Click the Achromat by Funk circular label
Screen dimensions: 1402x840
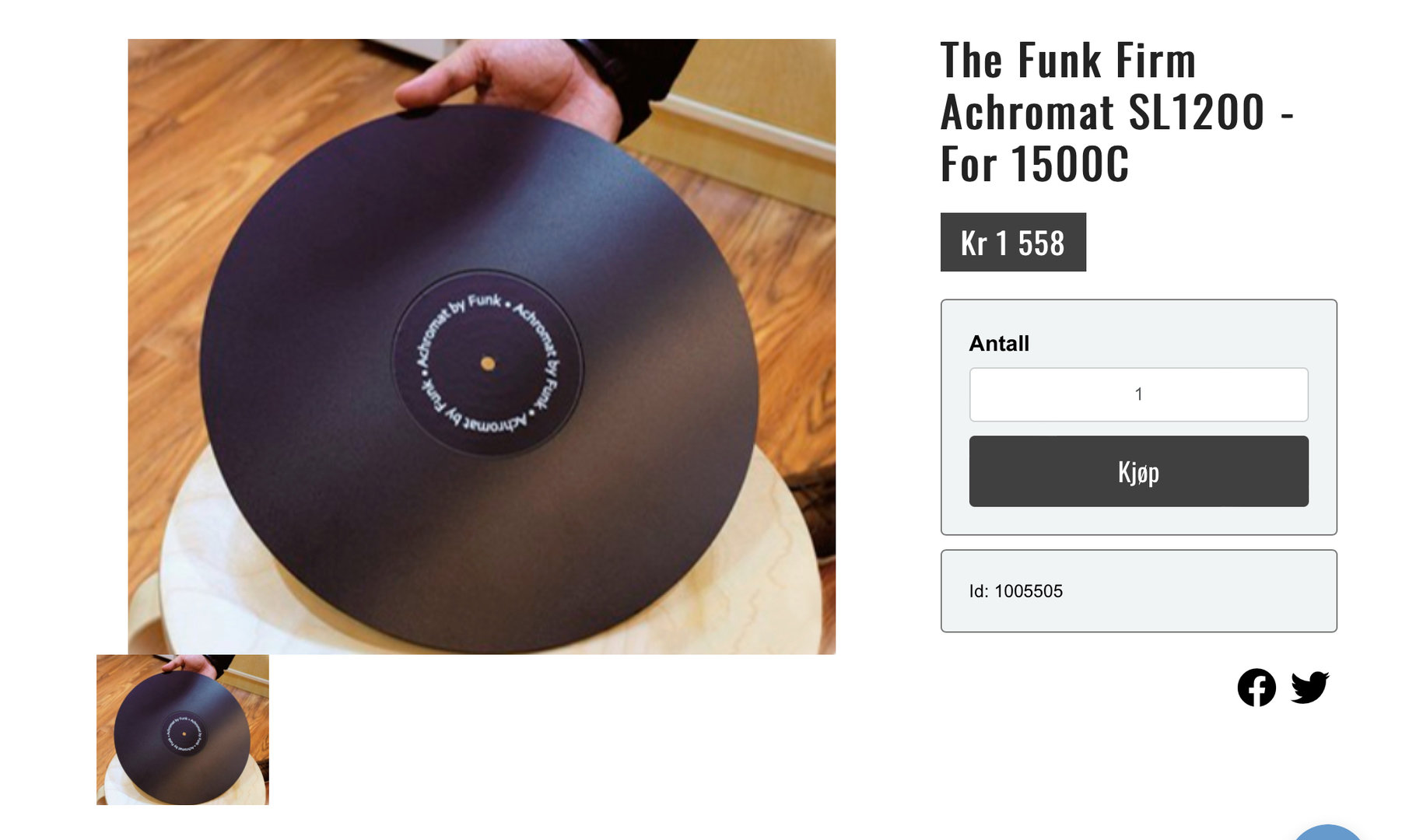coord(488,363)
